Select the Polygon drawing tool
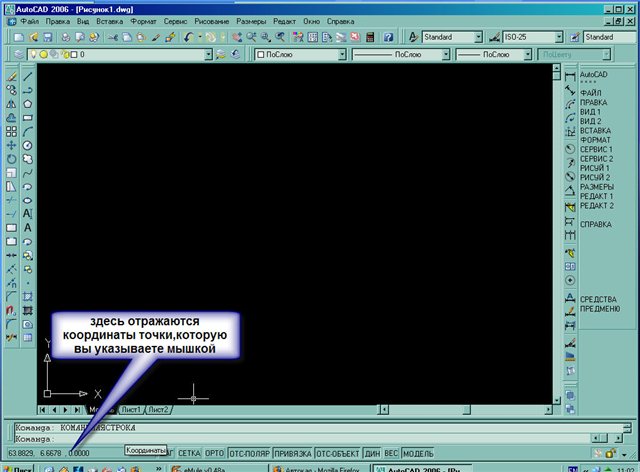The width and height of the screenshot is (640, 472). [28, 103]
